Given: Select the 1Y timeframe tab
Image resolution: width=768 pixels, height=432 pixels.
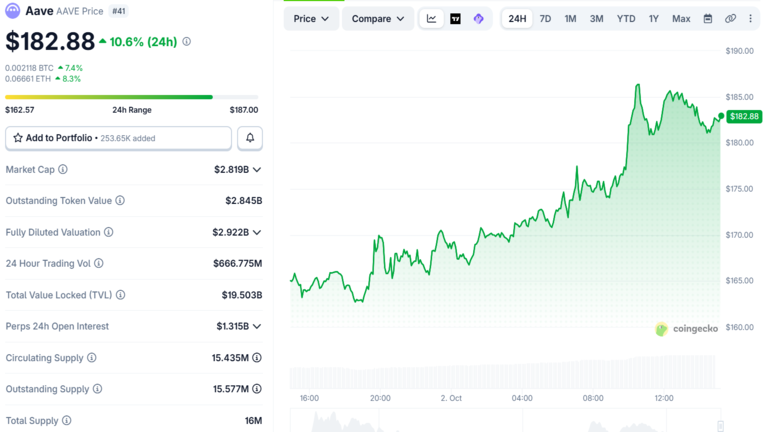Looking at the screenshot, I should click(653, 19).
